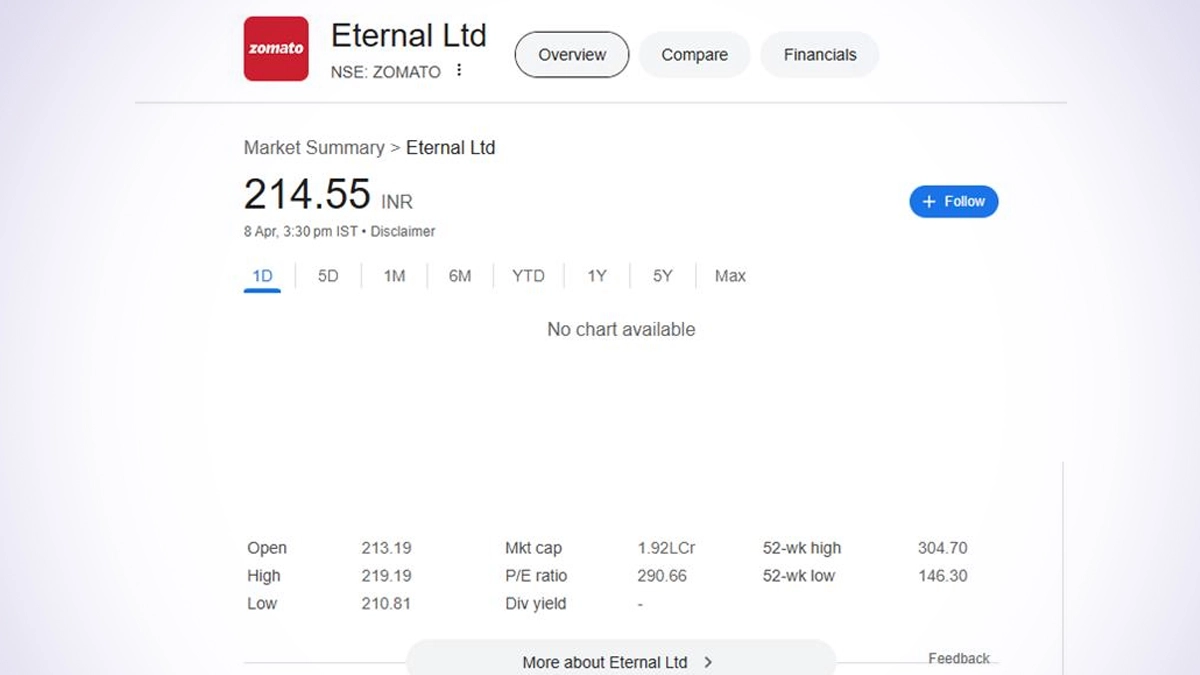Viewport: 1200px width, 675px height.
Task: Select the YTD chart range
Action: (x=528, y=276)
